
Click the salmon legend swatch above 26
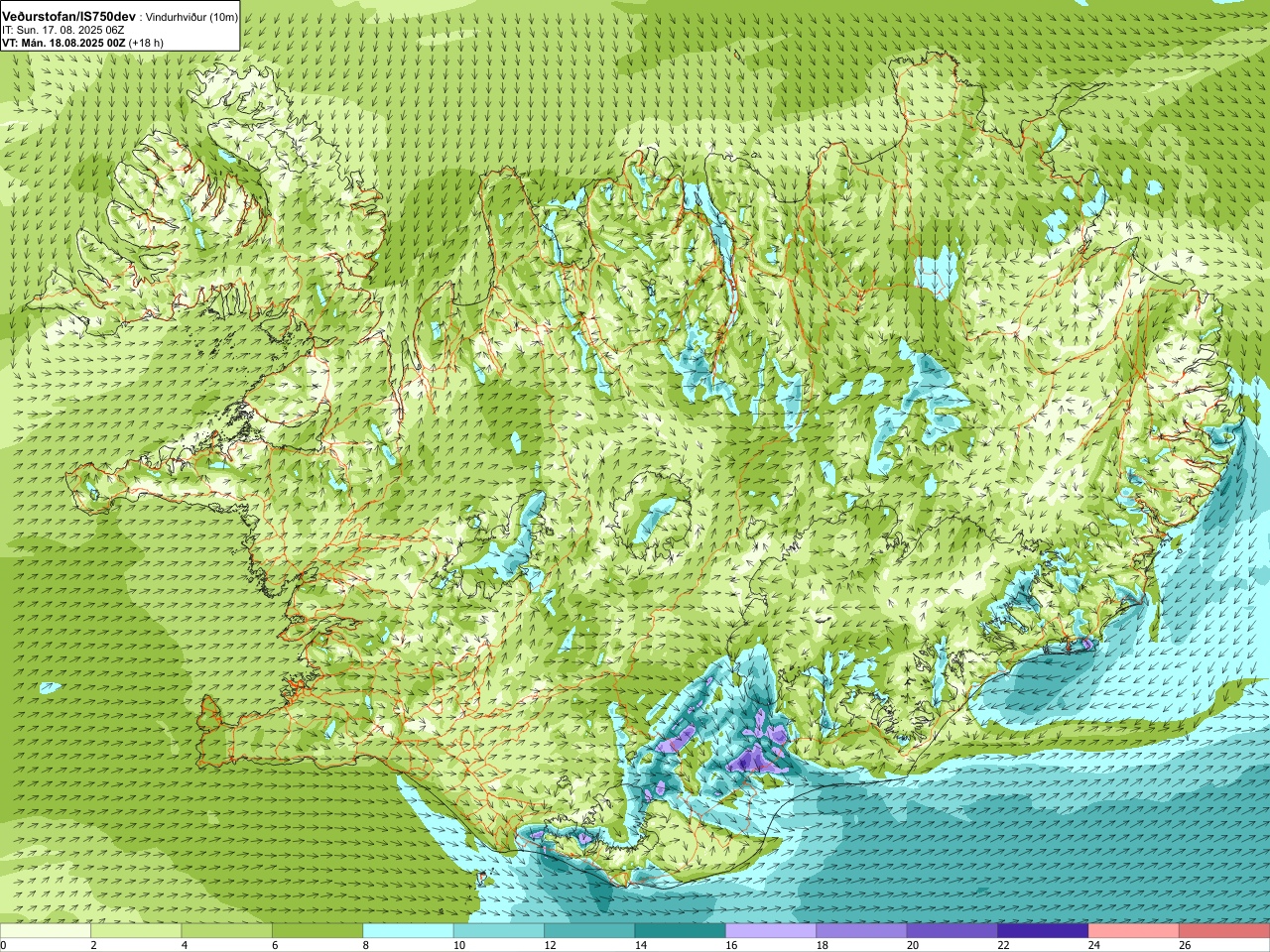1224,931
